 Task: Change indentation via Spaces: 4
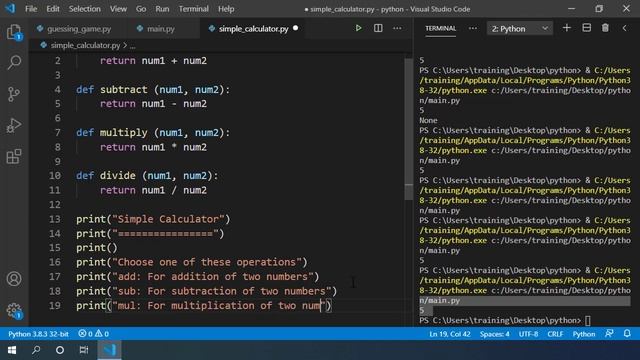coord(494,334)
